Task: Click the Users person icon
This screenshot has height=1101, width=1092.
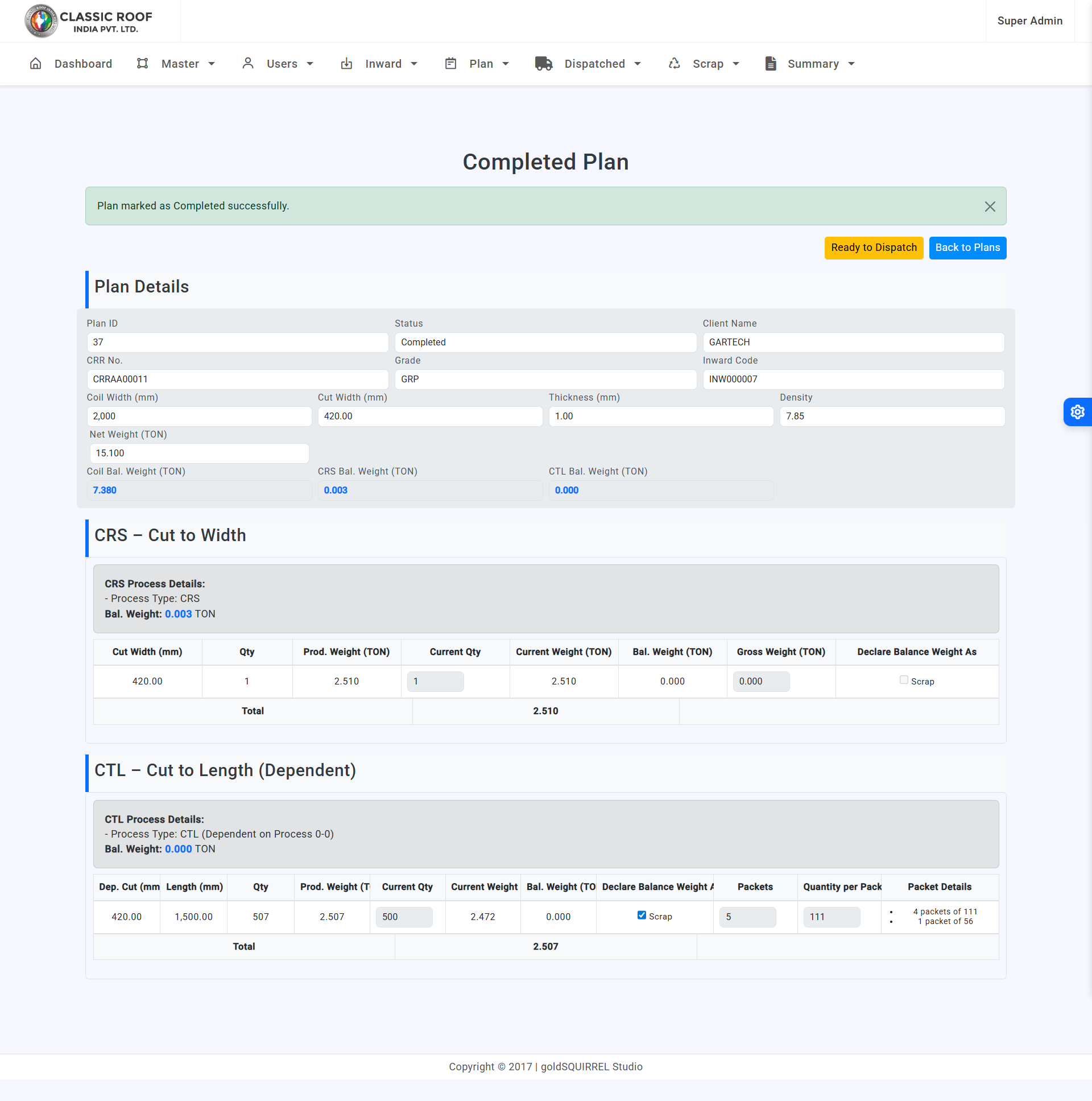Action: pyautogui.click(x=247, y=63)
